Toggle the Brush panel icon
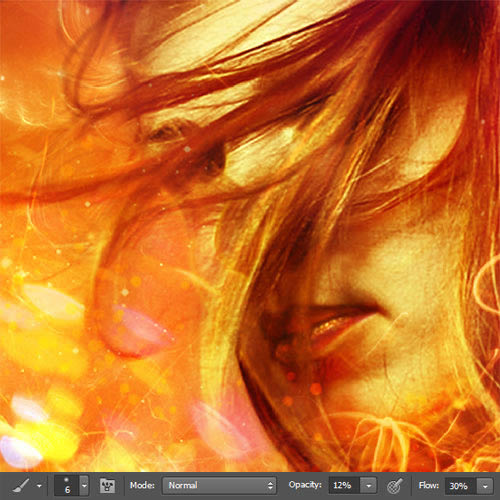 [107, 486]
